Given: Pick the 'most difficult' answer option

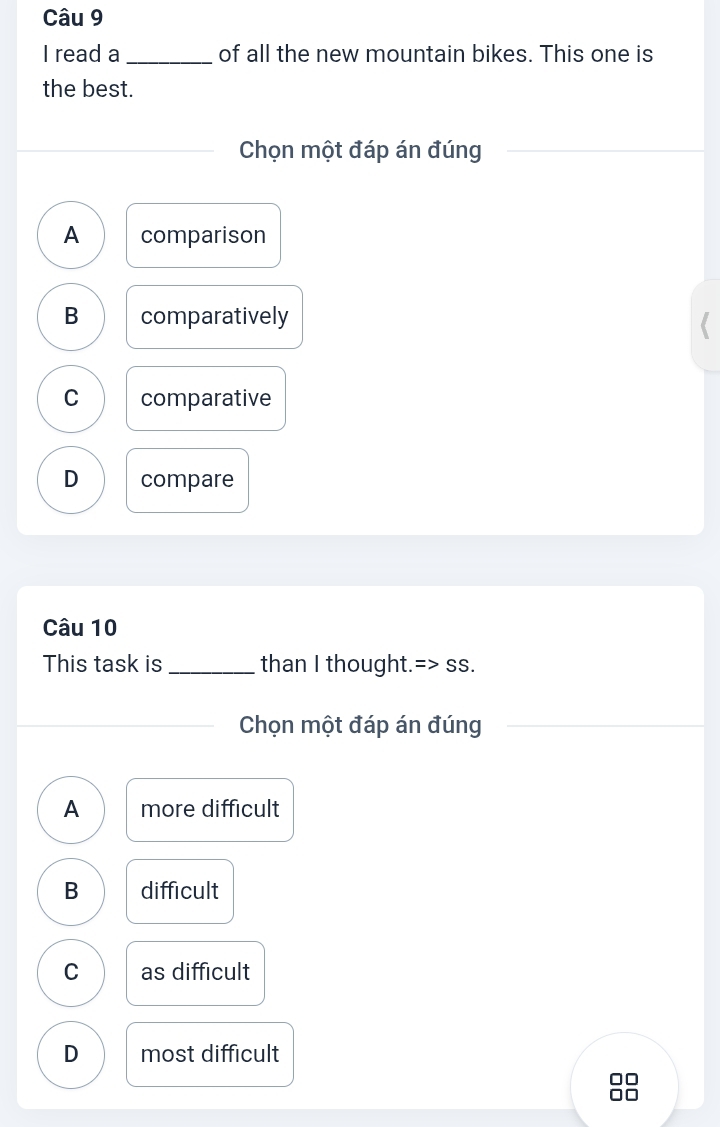Looking at the screenshot, I should (x=210, y=1054).
